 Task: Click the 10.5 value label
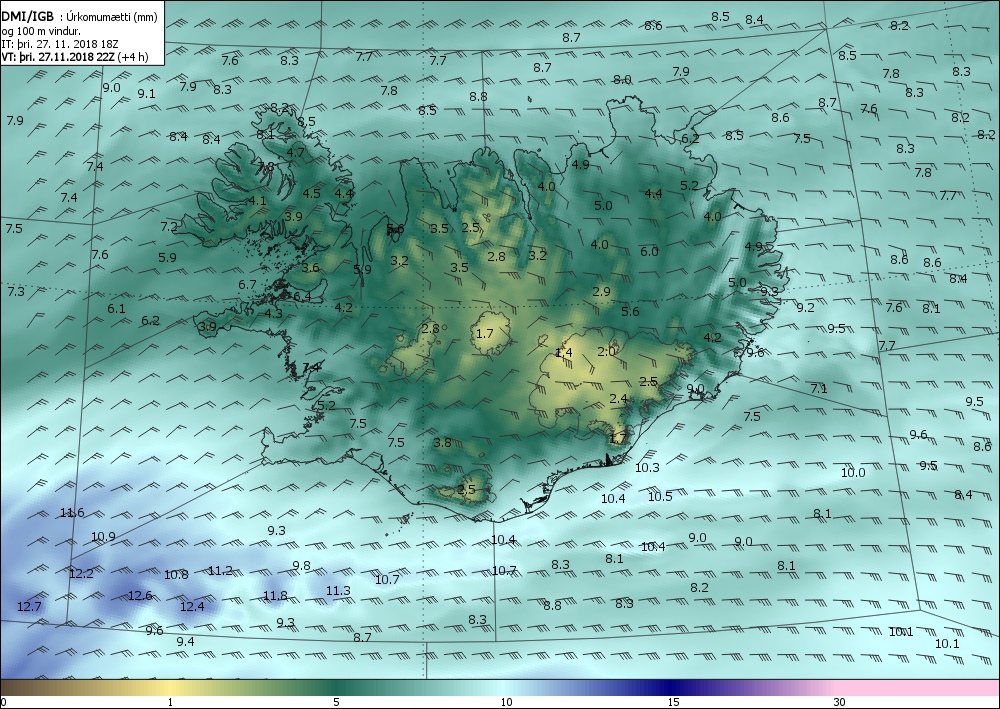click(660, 496)
